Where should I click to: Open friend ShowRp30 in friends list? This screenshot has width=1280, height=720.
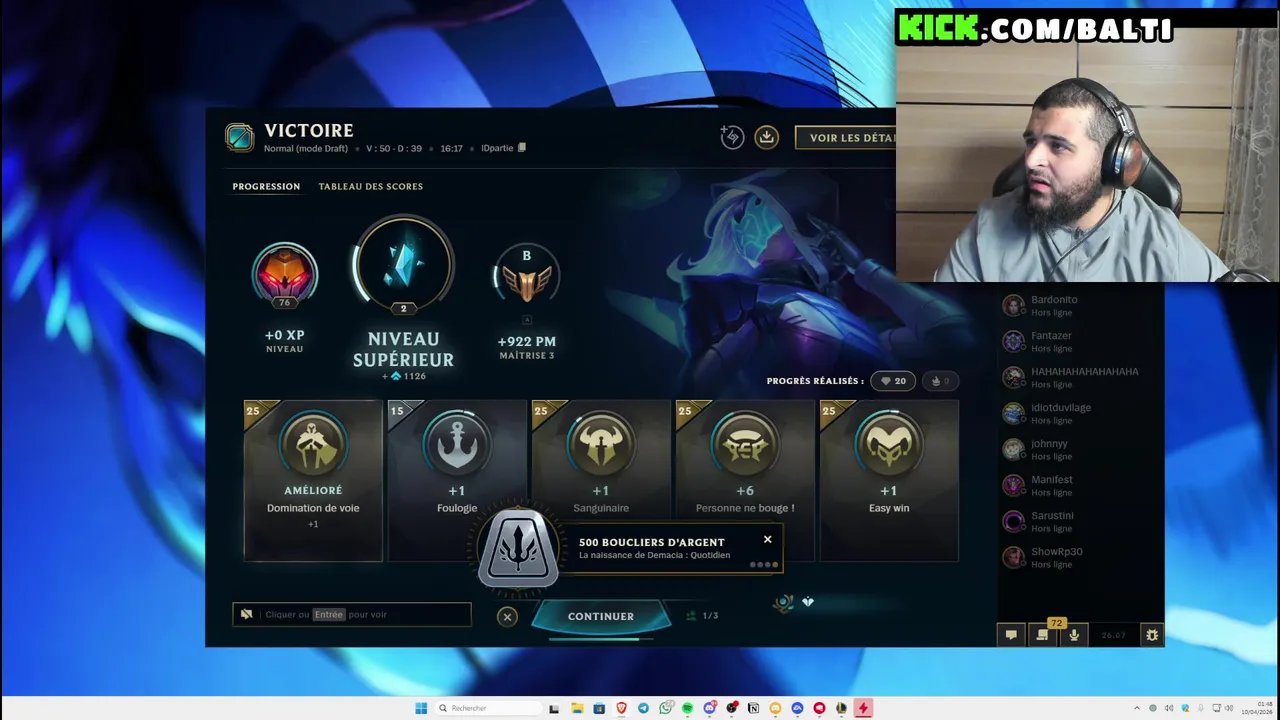click(x=1081, y=557)
